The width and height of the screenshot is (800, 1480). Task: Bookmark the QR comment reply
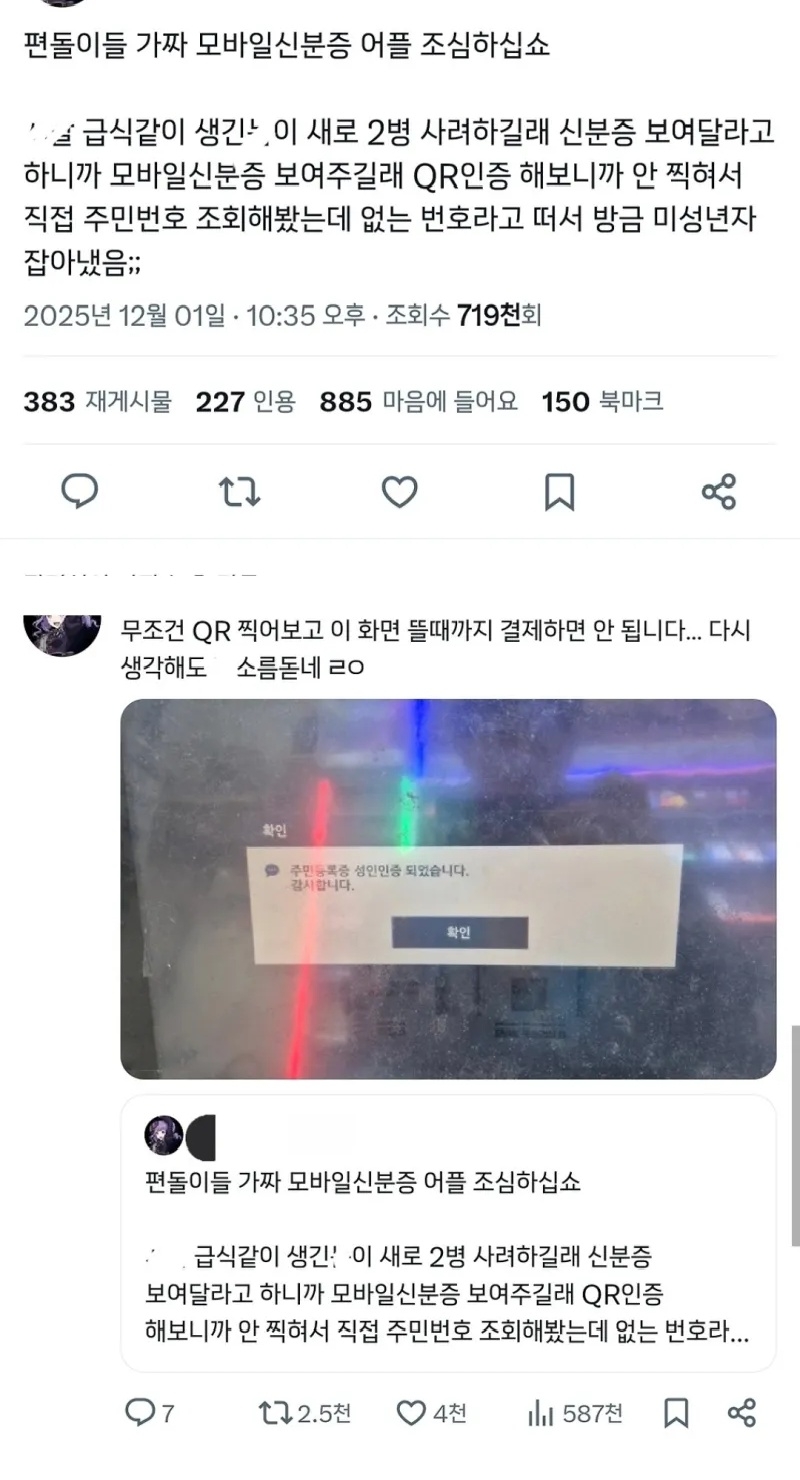point(676,1413)
